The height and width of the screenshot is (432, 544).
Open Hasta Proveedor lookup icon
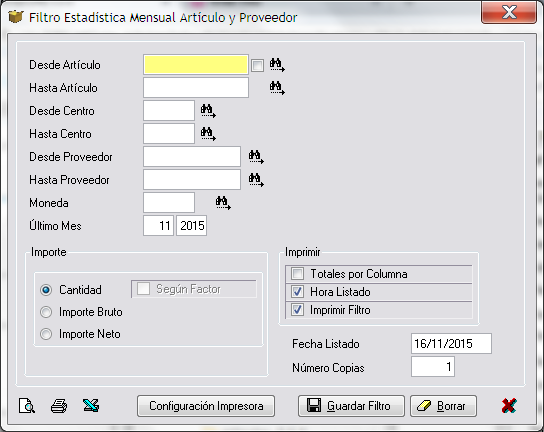pos(256,180)
